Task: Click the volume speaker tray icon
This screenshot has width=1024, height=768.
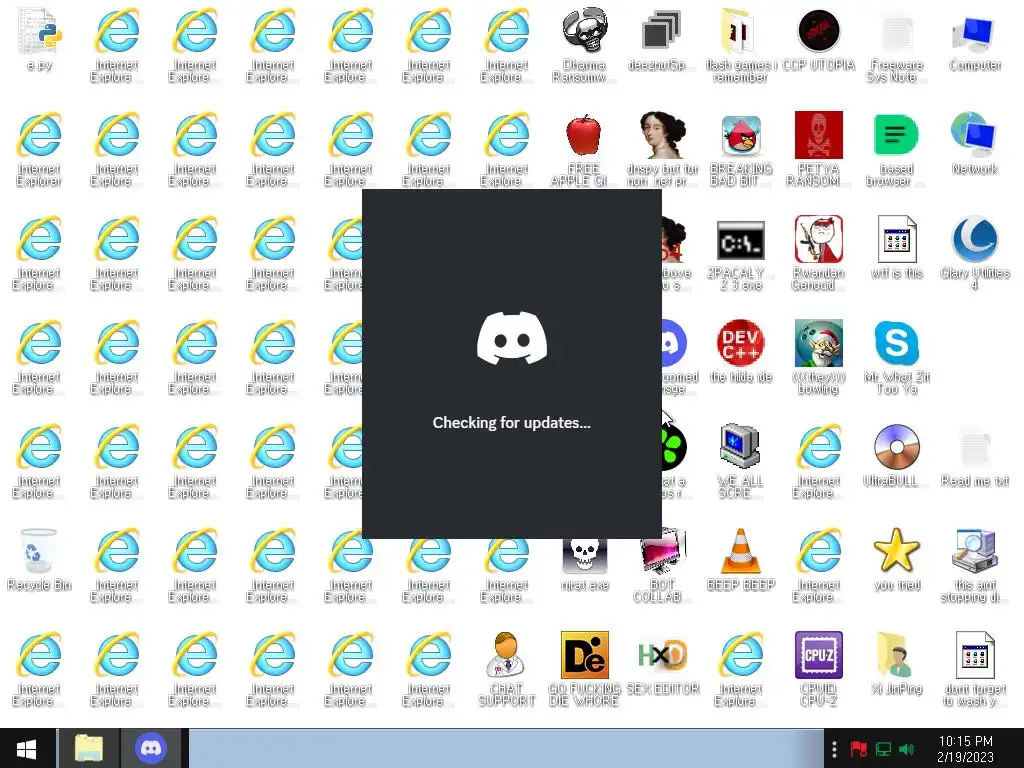Action: [906, 749]
